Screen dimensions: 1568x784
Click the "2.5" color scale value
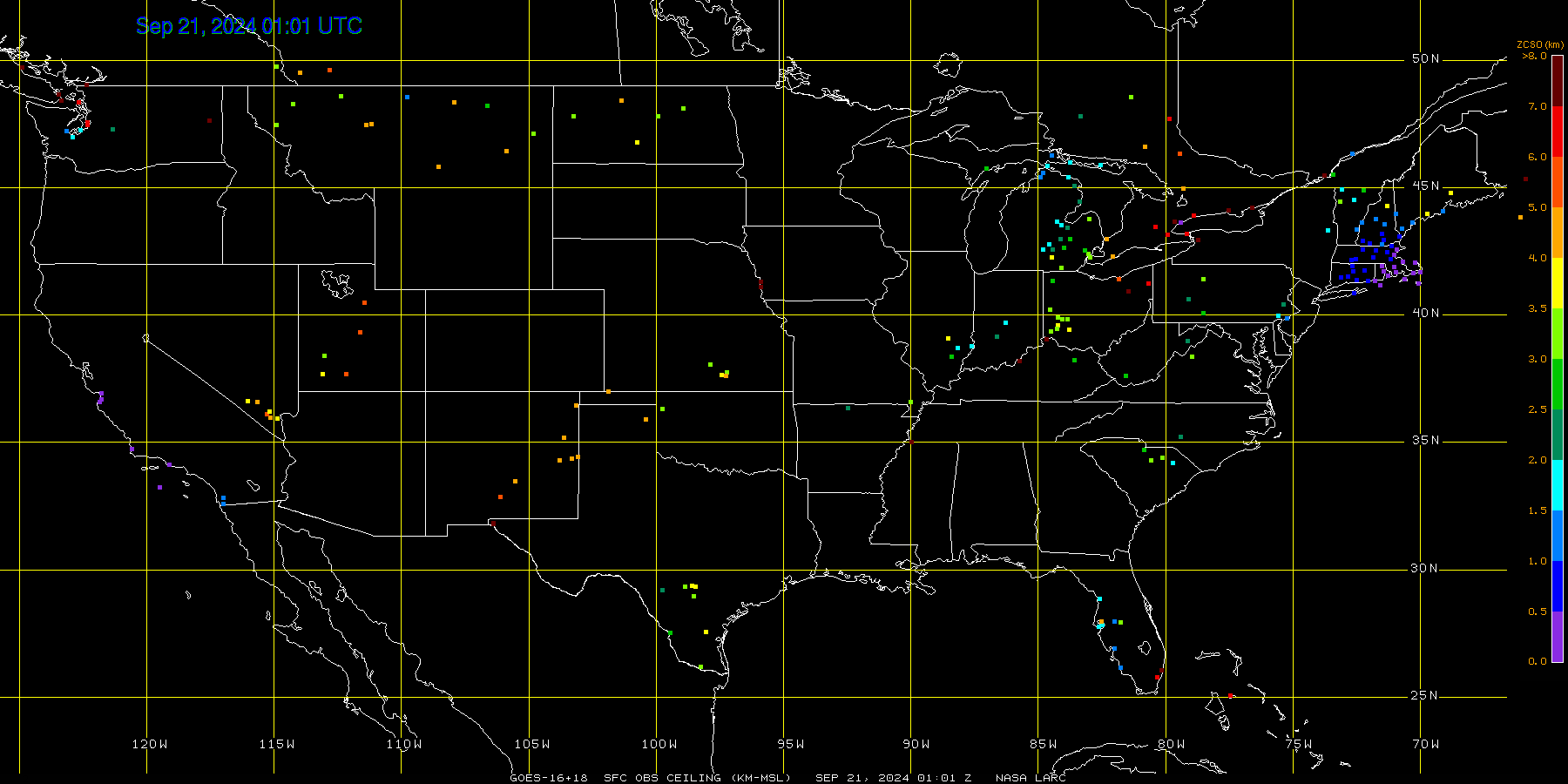coord(1537,409)
